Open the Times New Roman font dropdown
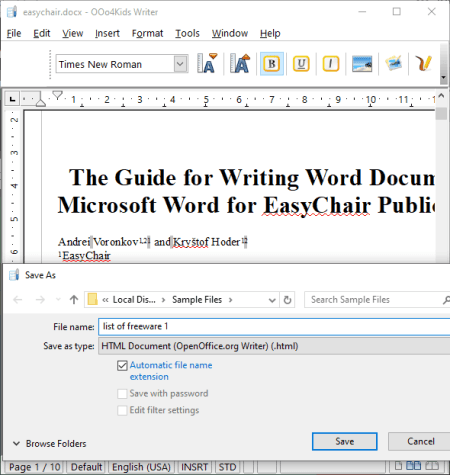450x475 pixels. click(180, 64)
